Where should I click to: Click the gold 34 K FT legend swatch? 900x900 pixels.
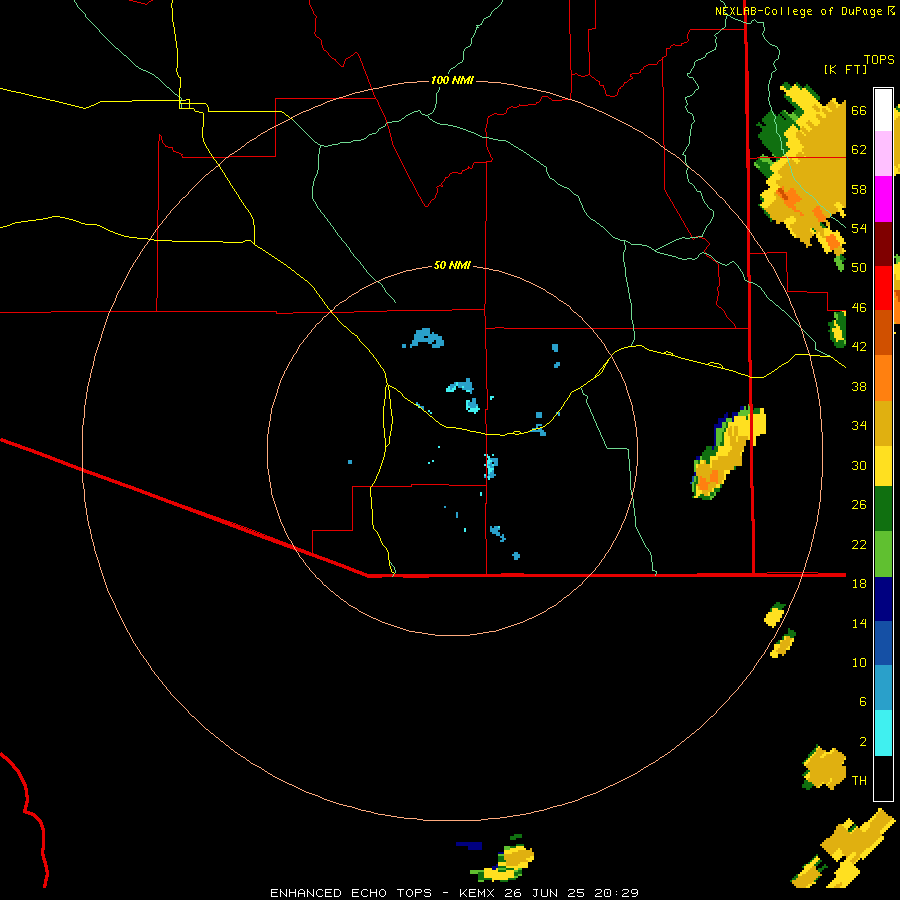pyautogui.click(x=883, y=423)
